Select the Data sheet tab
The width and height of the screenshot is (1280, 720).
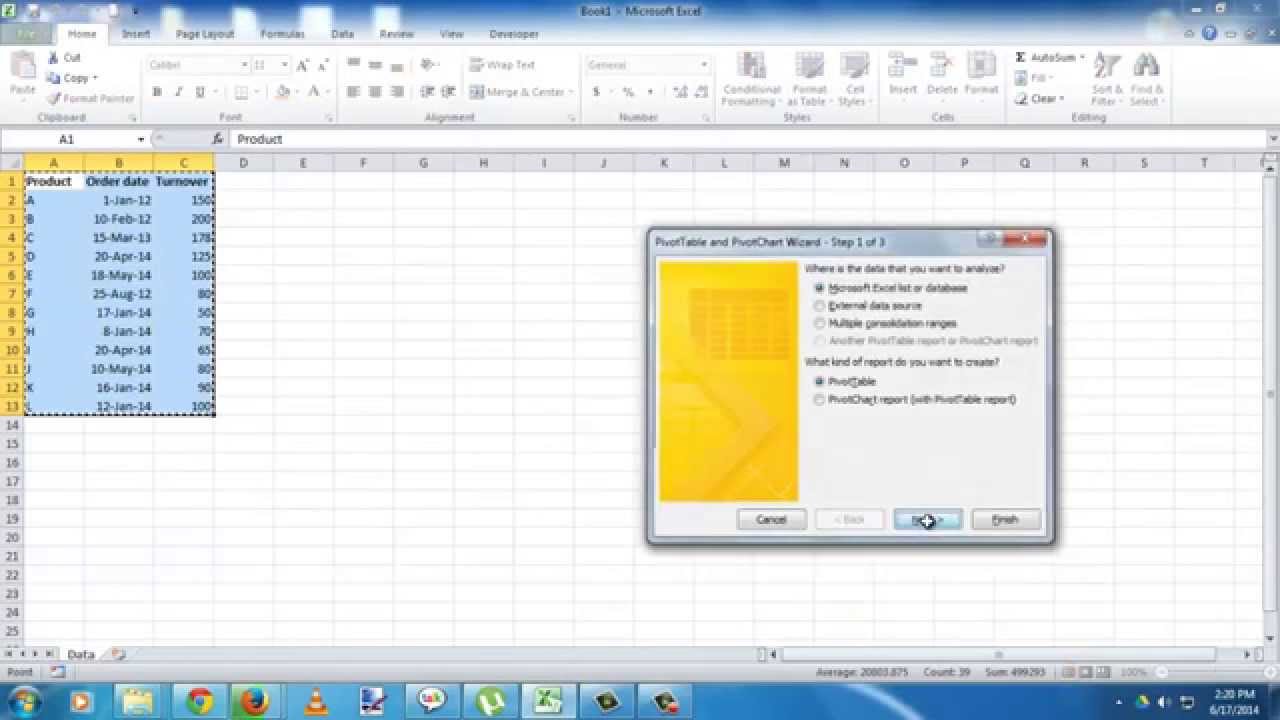coord(81,654)
